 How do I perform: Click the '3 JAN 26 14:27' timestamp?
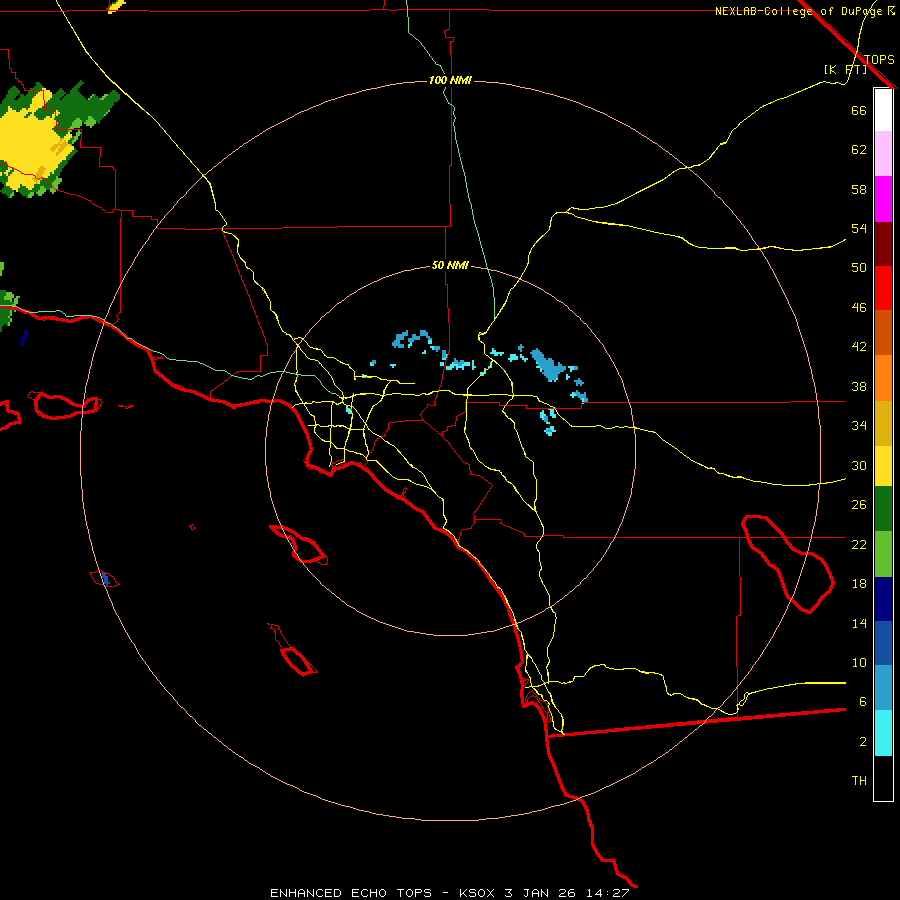[567, 893]
